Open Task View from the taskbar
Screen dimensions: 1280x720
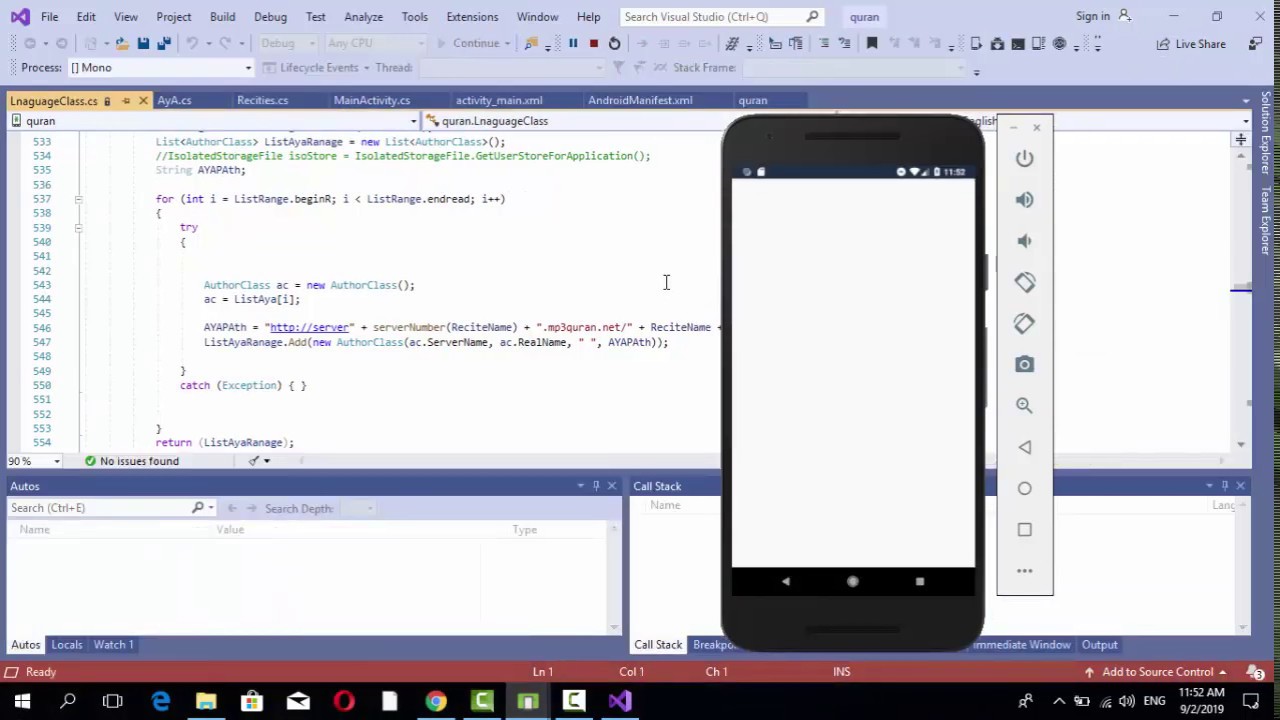tap(113, 701)
